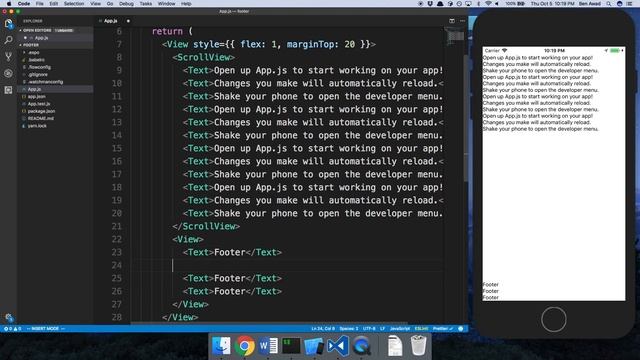Open the Extensions view in activity bar
The width and height of the screenshot is (640, 360).
(x=8, y=90)
